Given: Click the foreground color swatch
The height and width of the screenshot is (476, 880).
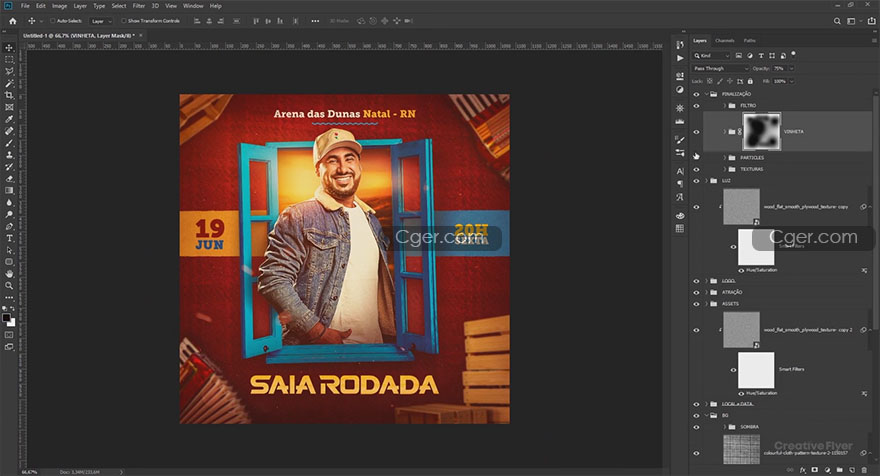Looking at the screenshot, I should [x=6, y=318].
